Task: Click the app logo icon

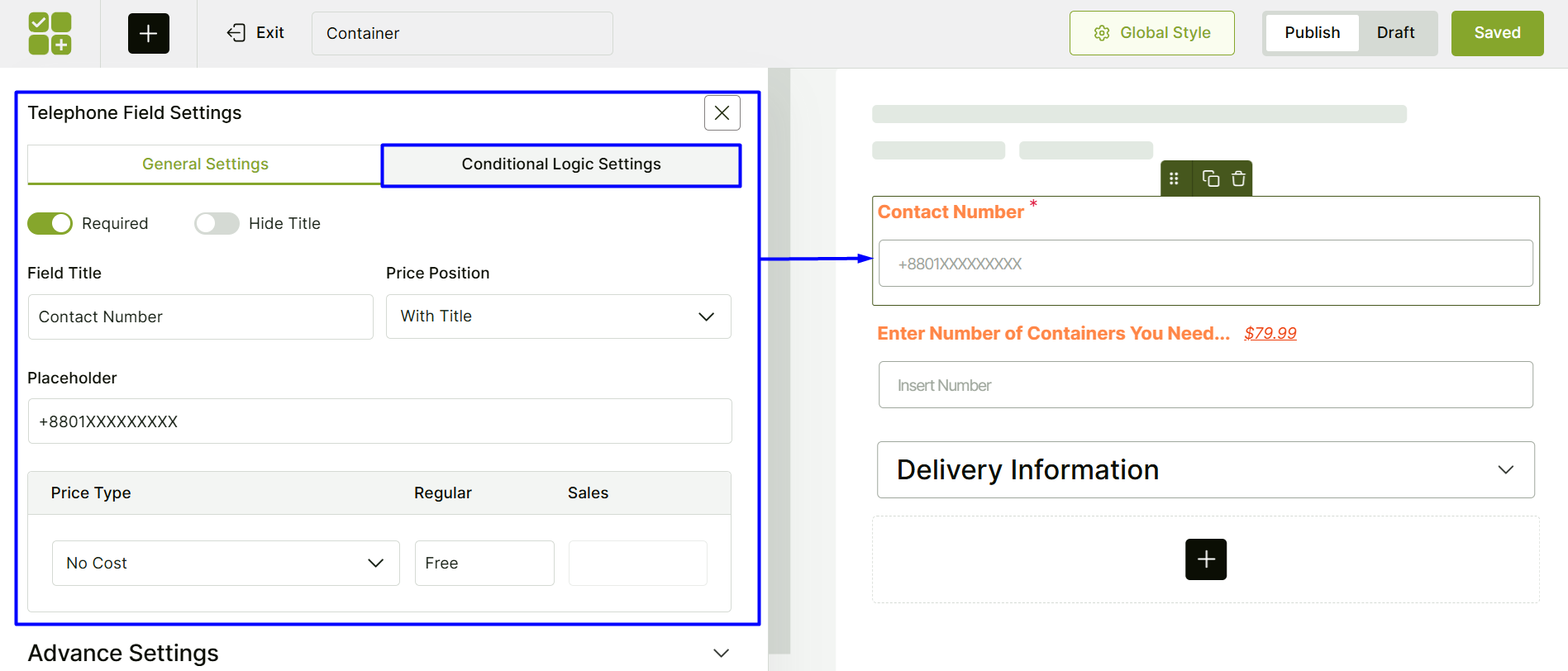Action: (x=50, y=33)
